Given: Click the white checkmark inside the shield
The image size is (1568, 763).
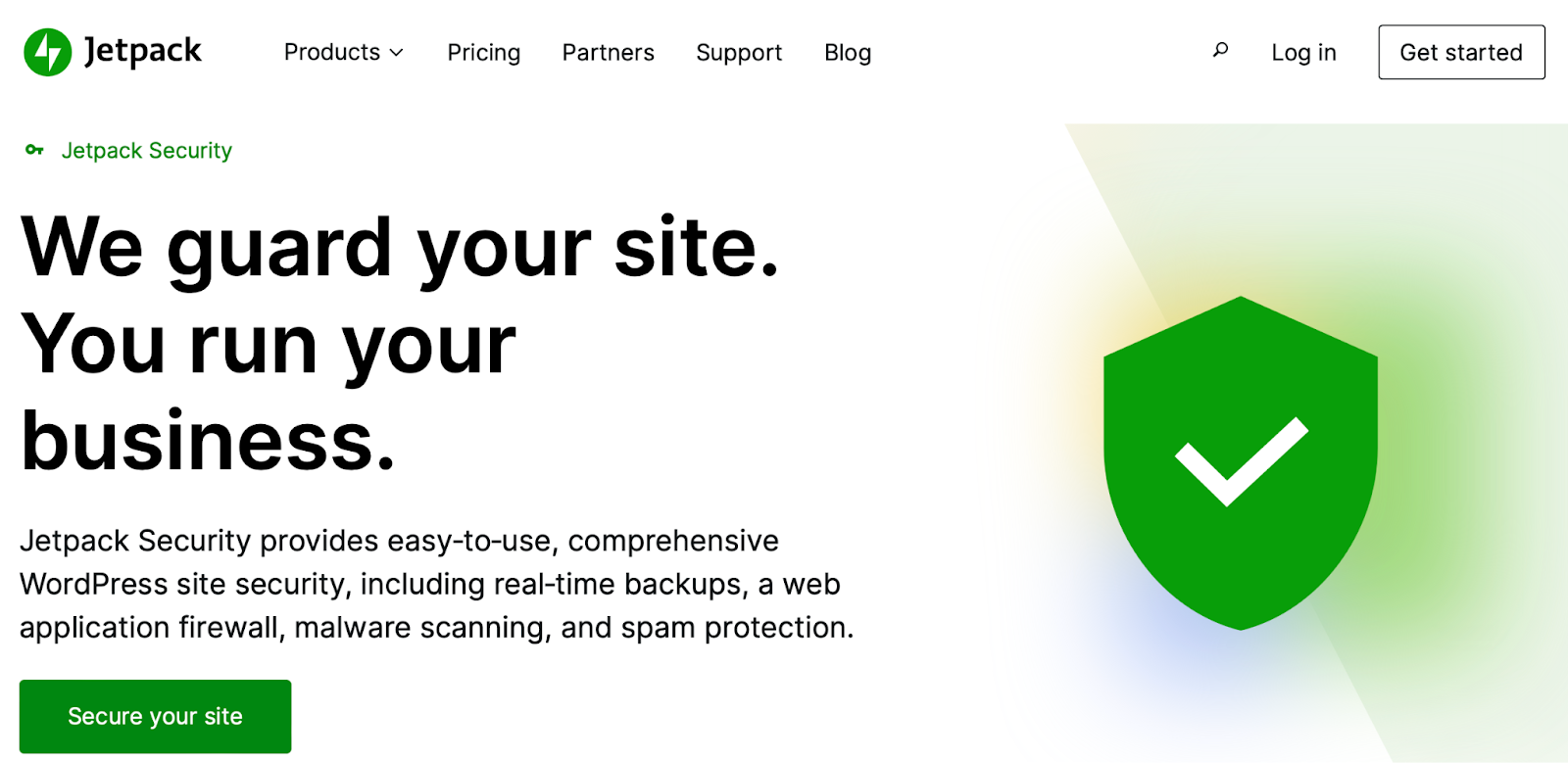Looking at the screenshot, I should (x=1241, y=460).
